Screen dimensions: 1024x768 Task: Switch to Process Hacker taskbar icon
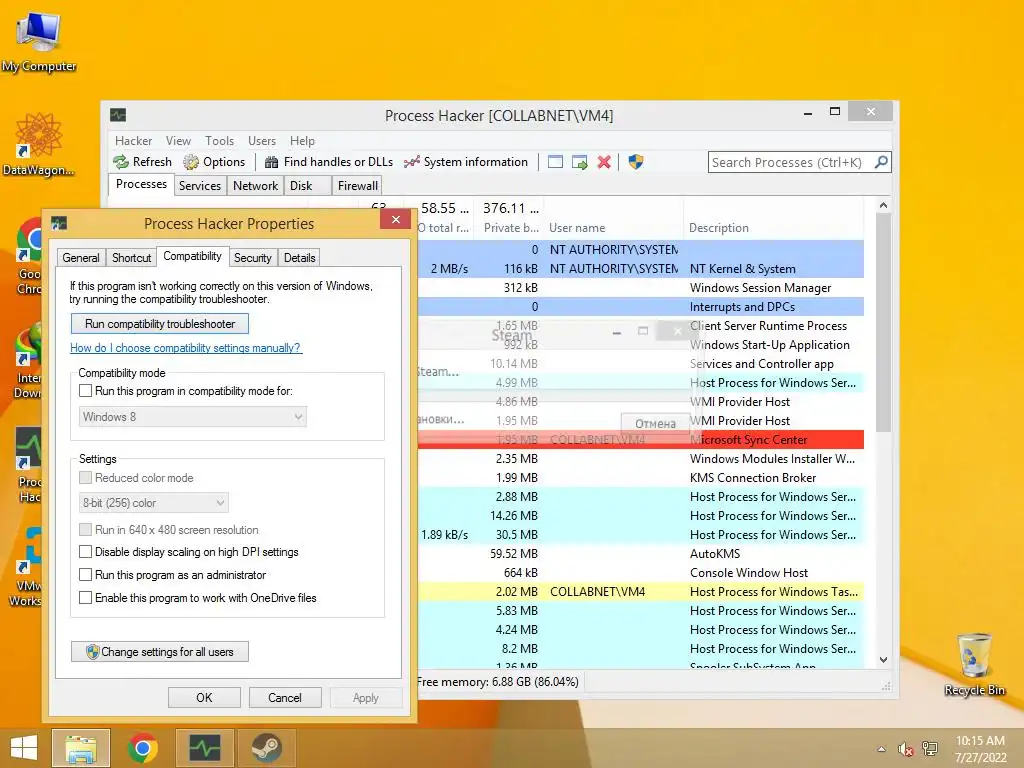click(x=205, y=748)
